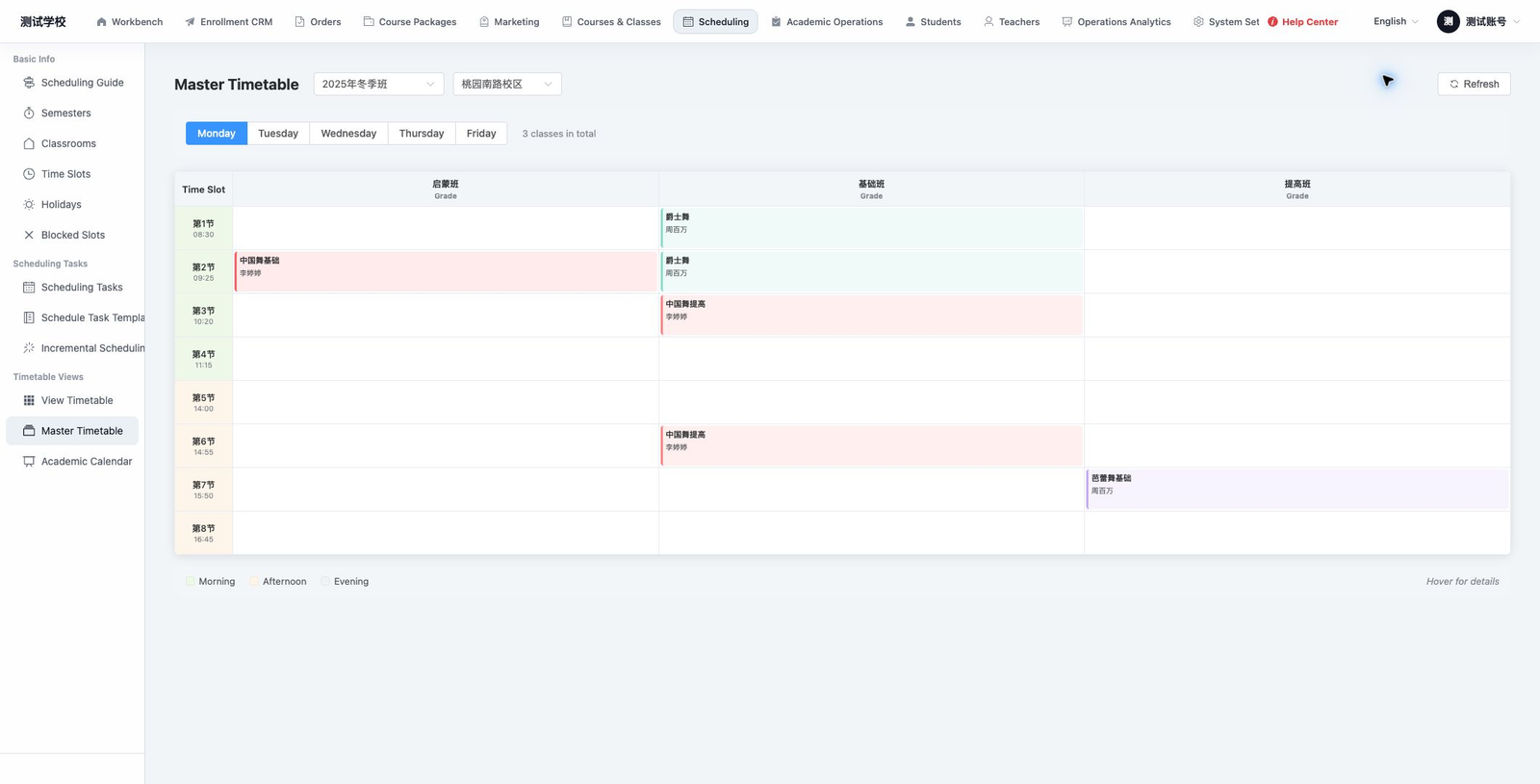Switch to the Tuesday tab
The width and height of the screenshot is (1540, 784).
(278, 134)
